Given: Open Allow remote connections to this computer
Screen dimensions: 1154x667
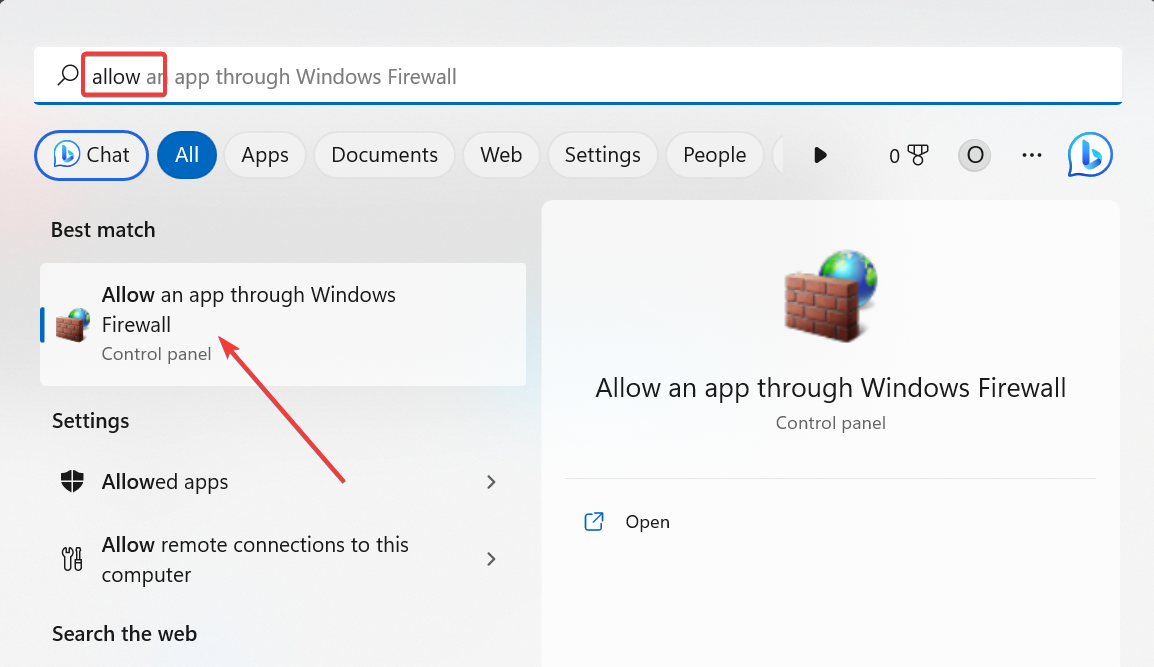Looking at the screenshot, I should click(x=283, y=560).
